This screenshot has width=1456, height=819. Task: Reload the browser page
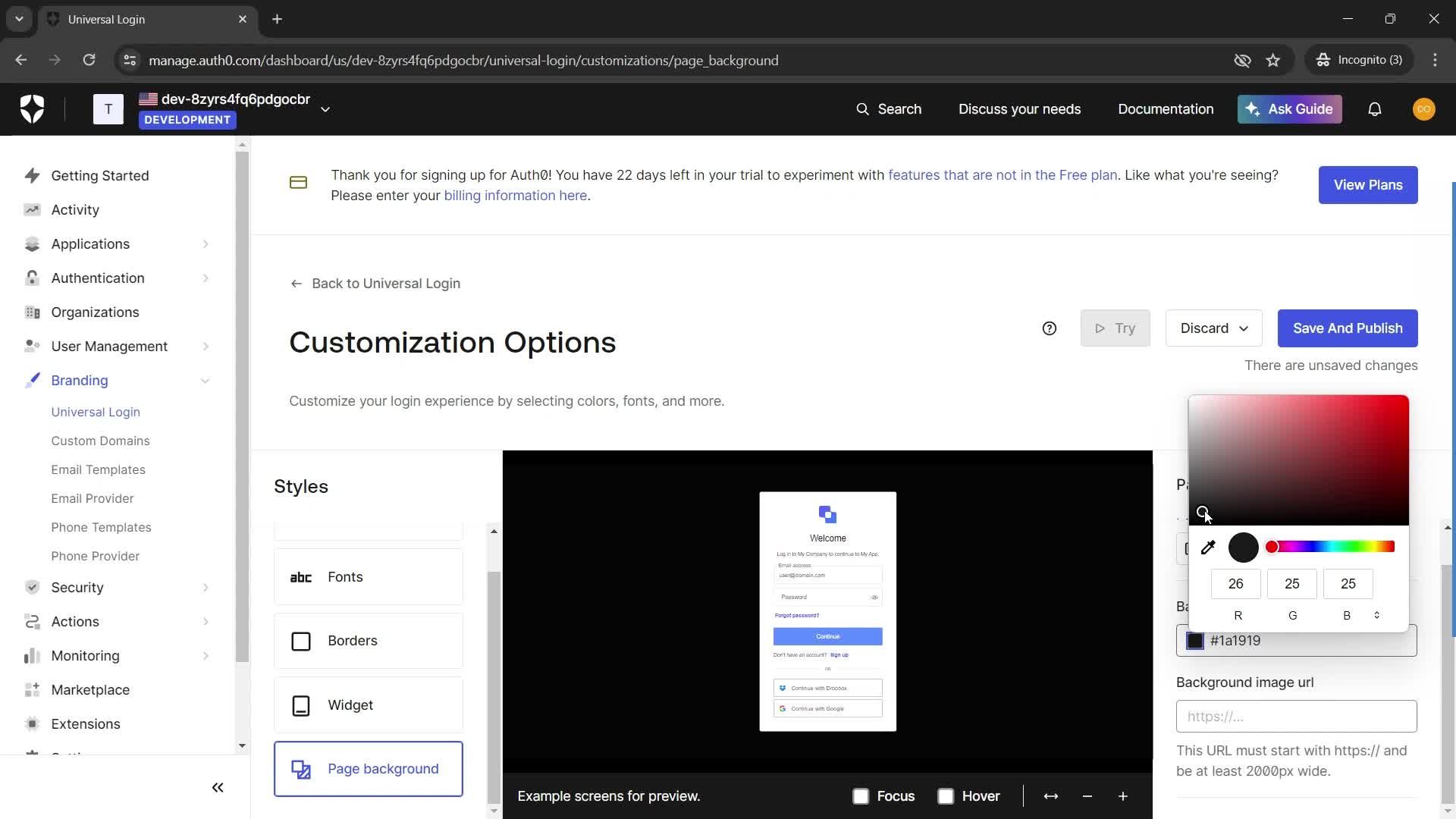coord(89,60)
